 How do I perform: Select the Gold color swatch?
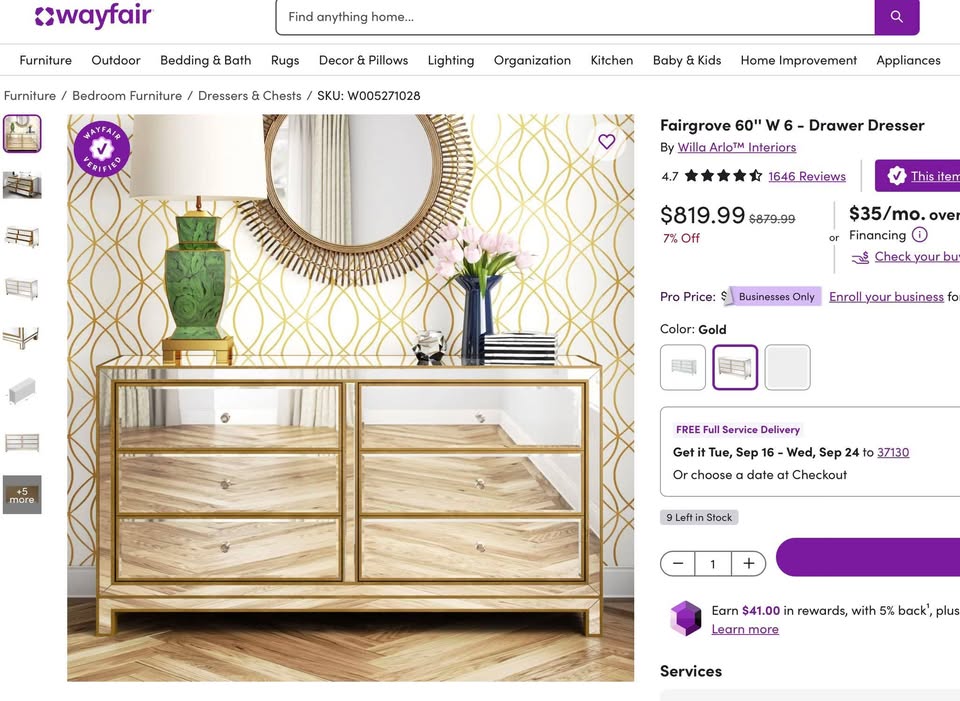tap(735, 367)
